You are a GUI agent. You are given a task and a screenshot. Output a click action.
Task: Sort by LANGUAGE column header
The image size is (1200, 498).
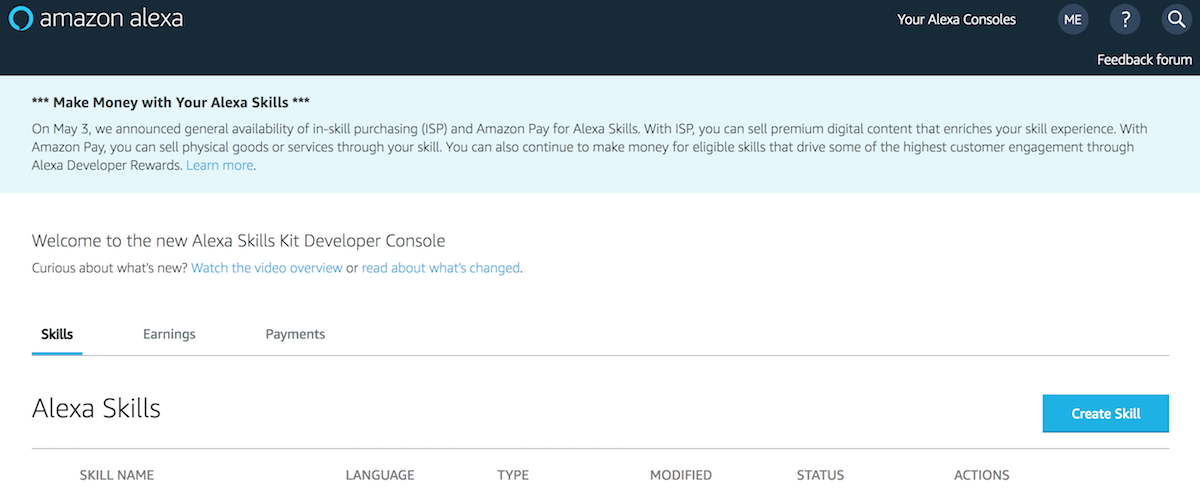[380, 475]
